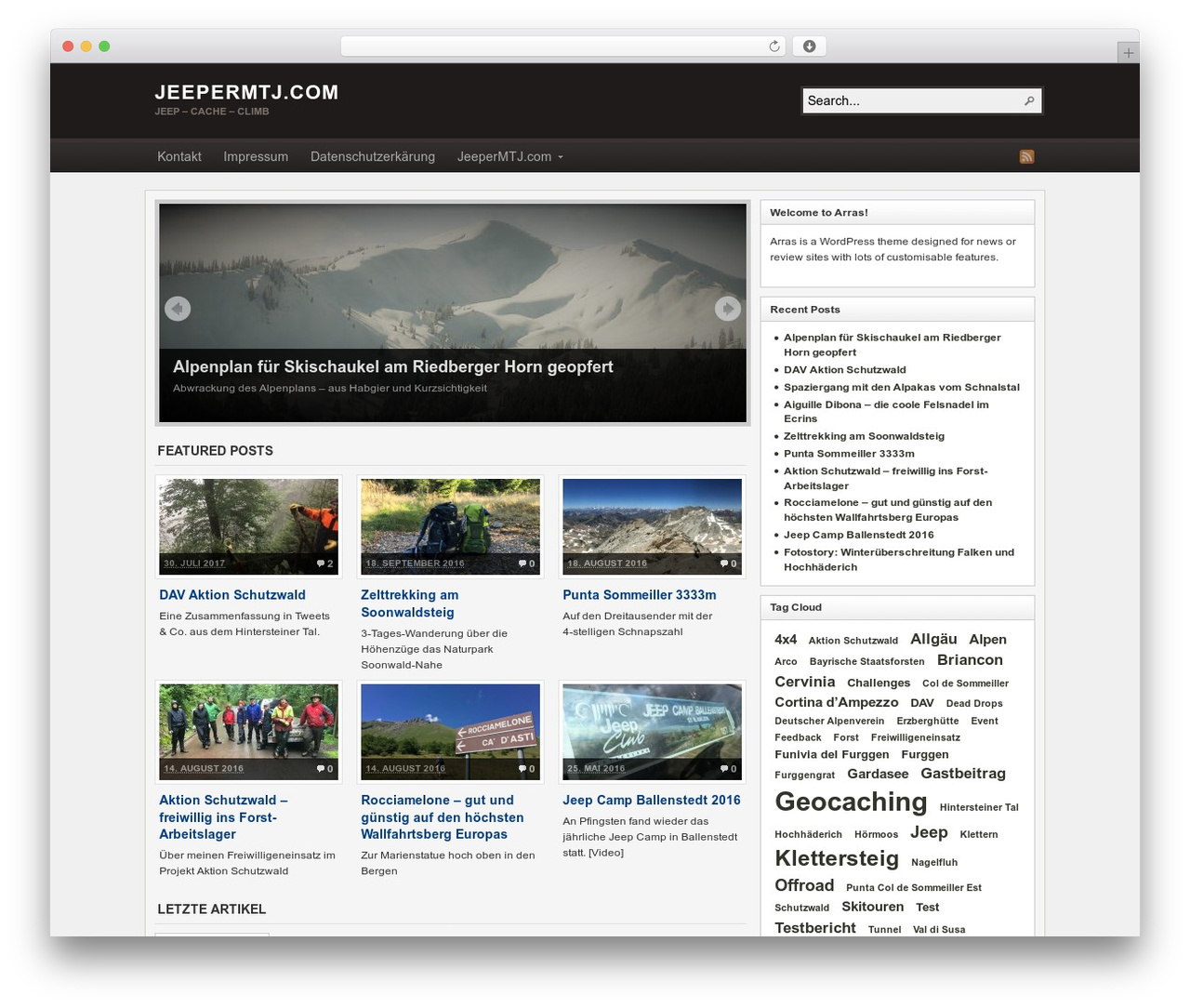Open recent post Aiguille Dibona
The width and height of the screenshot is (1190, 1008).
[x=886, y=412]
